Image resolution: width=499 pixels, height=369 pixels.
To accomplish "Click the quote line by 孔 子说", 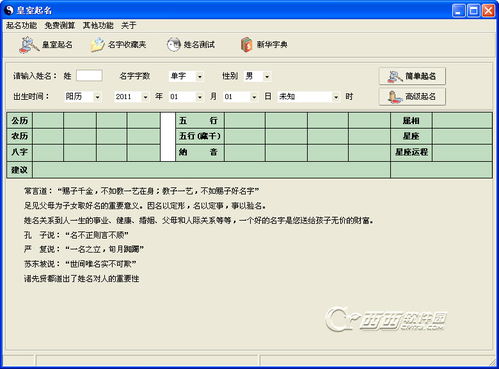I will [76, 235].
